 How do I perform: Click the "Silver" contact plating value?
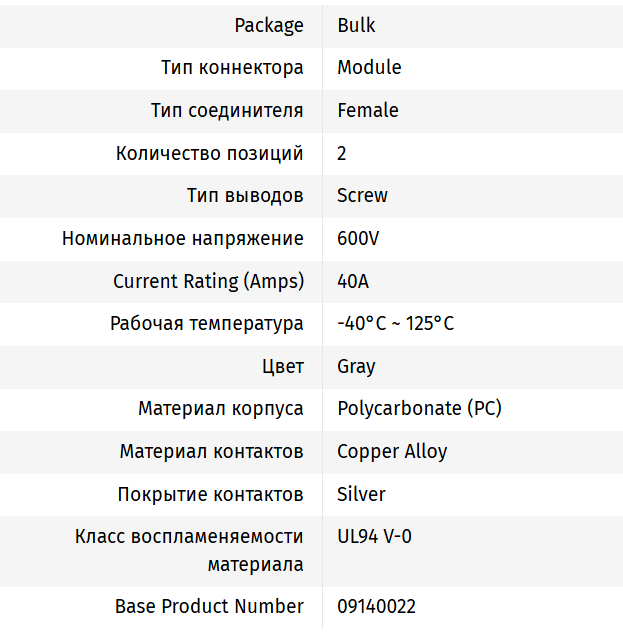(x=361, y=494)
